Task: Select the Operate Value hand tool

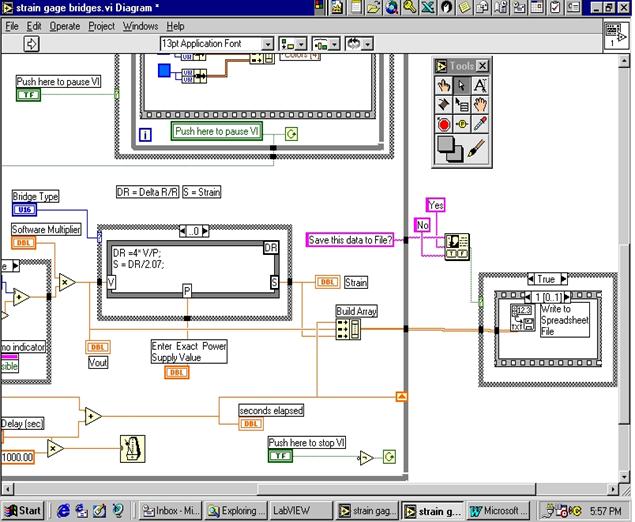Action: pos(443,85)
